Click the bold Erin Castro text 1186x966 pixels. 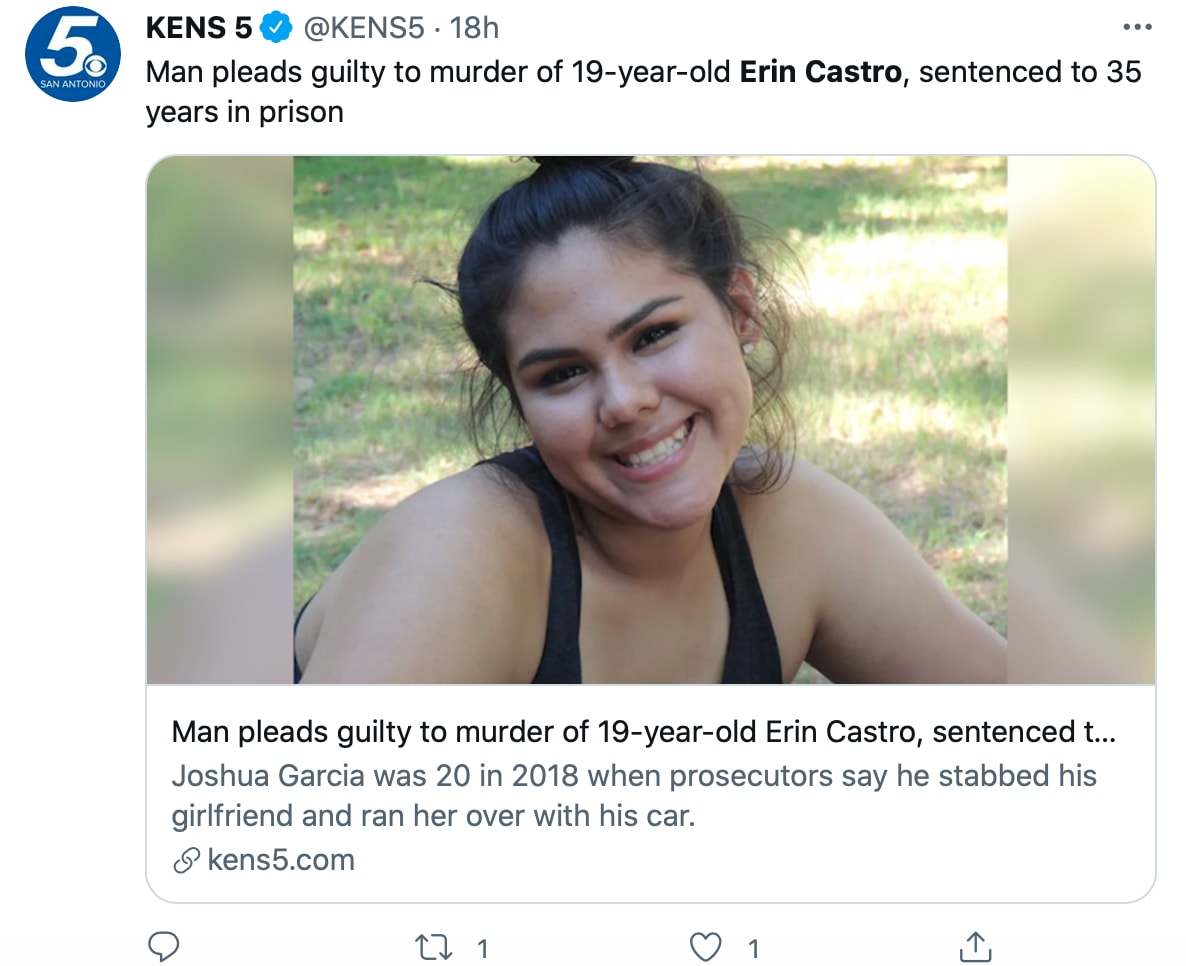tap(820, 72)
